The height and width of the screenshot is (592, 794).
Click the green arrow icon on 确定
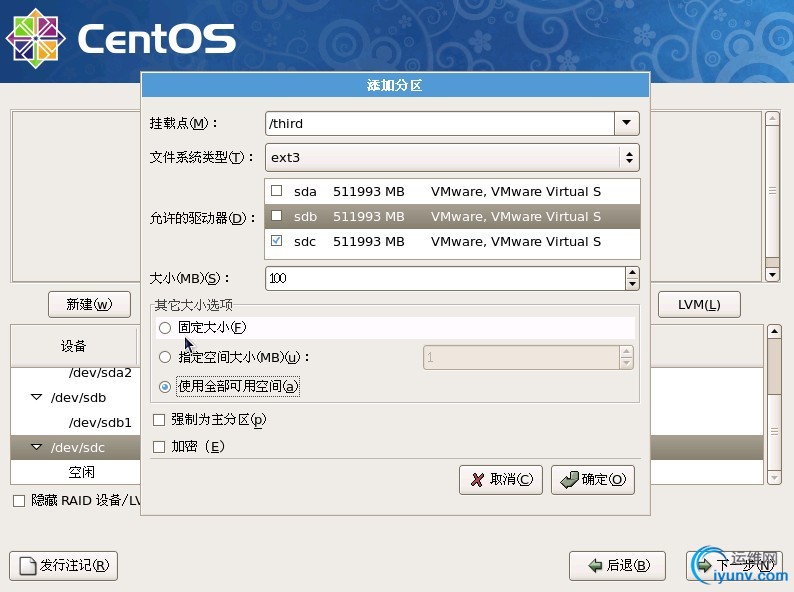click(x=569, y=480)
